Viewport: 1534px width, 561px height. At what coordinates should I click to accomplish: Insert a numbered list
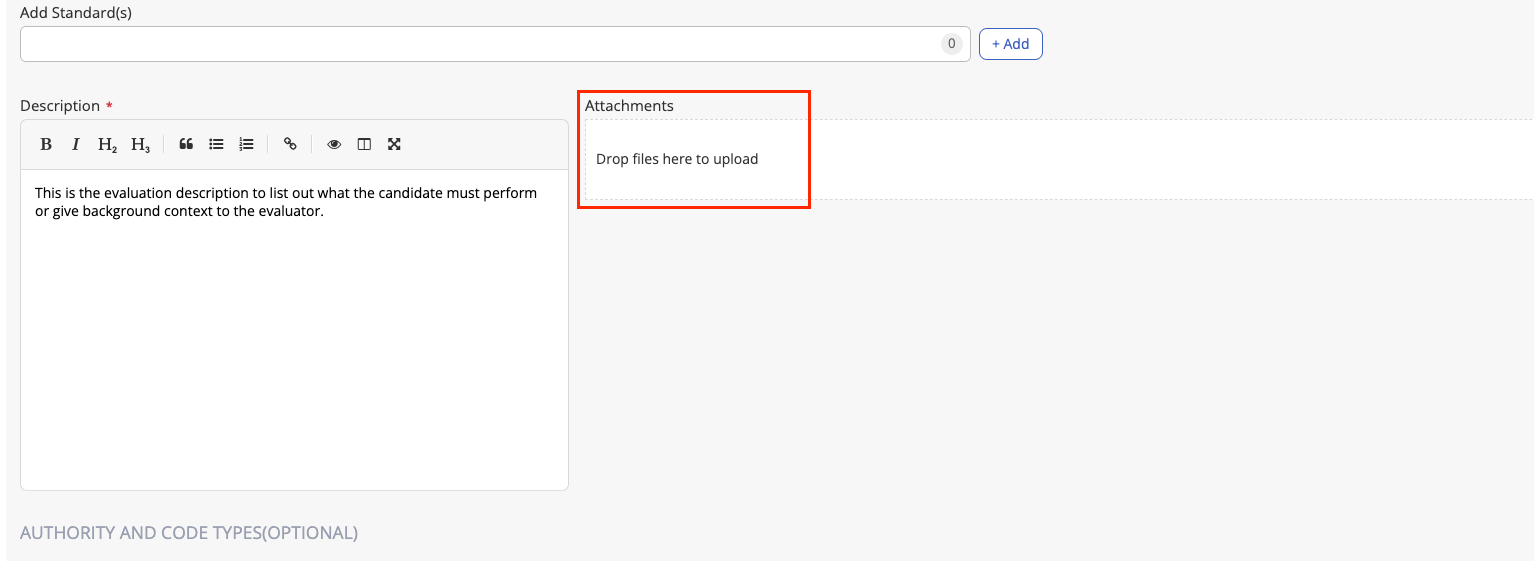(x=246, y=144)
